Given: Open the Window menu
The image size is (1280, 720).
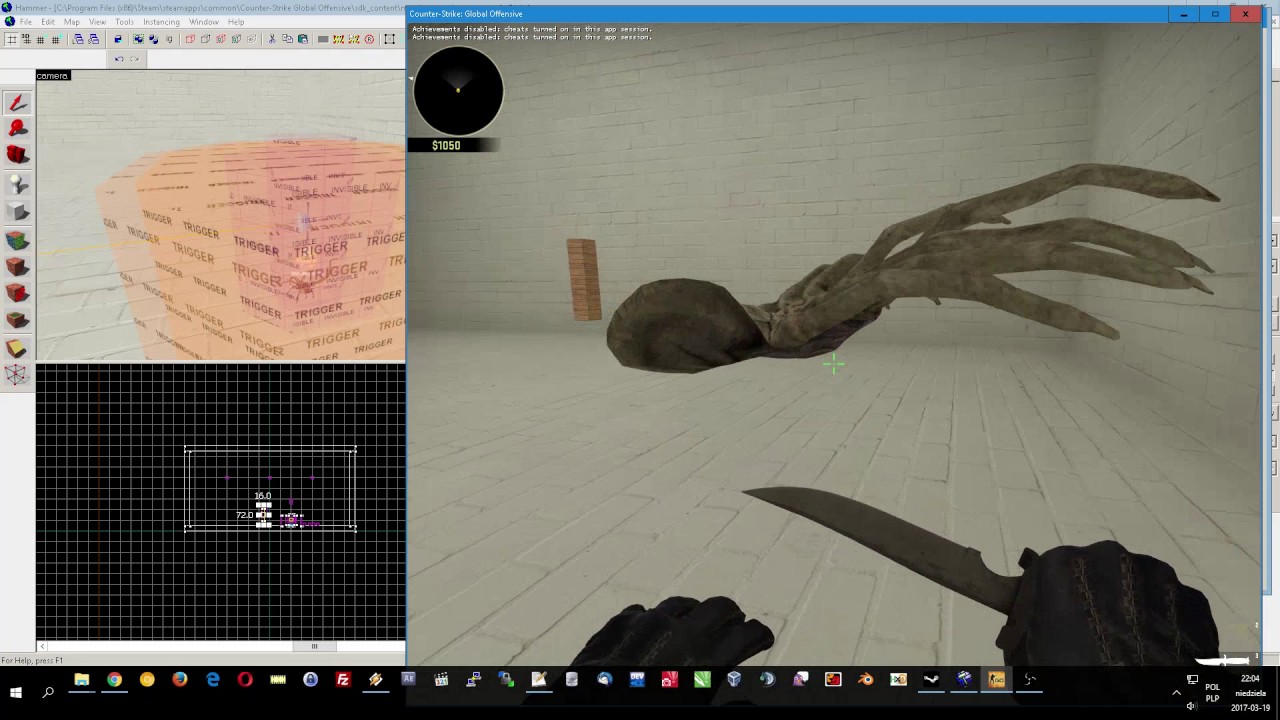Looking at the screenshot, I should [x=203, y=21].
